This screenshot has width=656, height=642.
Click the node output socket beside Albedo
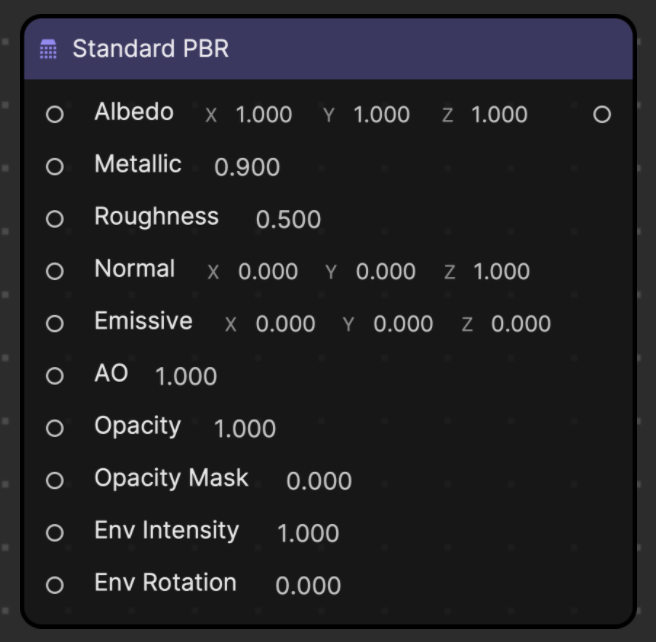602,114
